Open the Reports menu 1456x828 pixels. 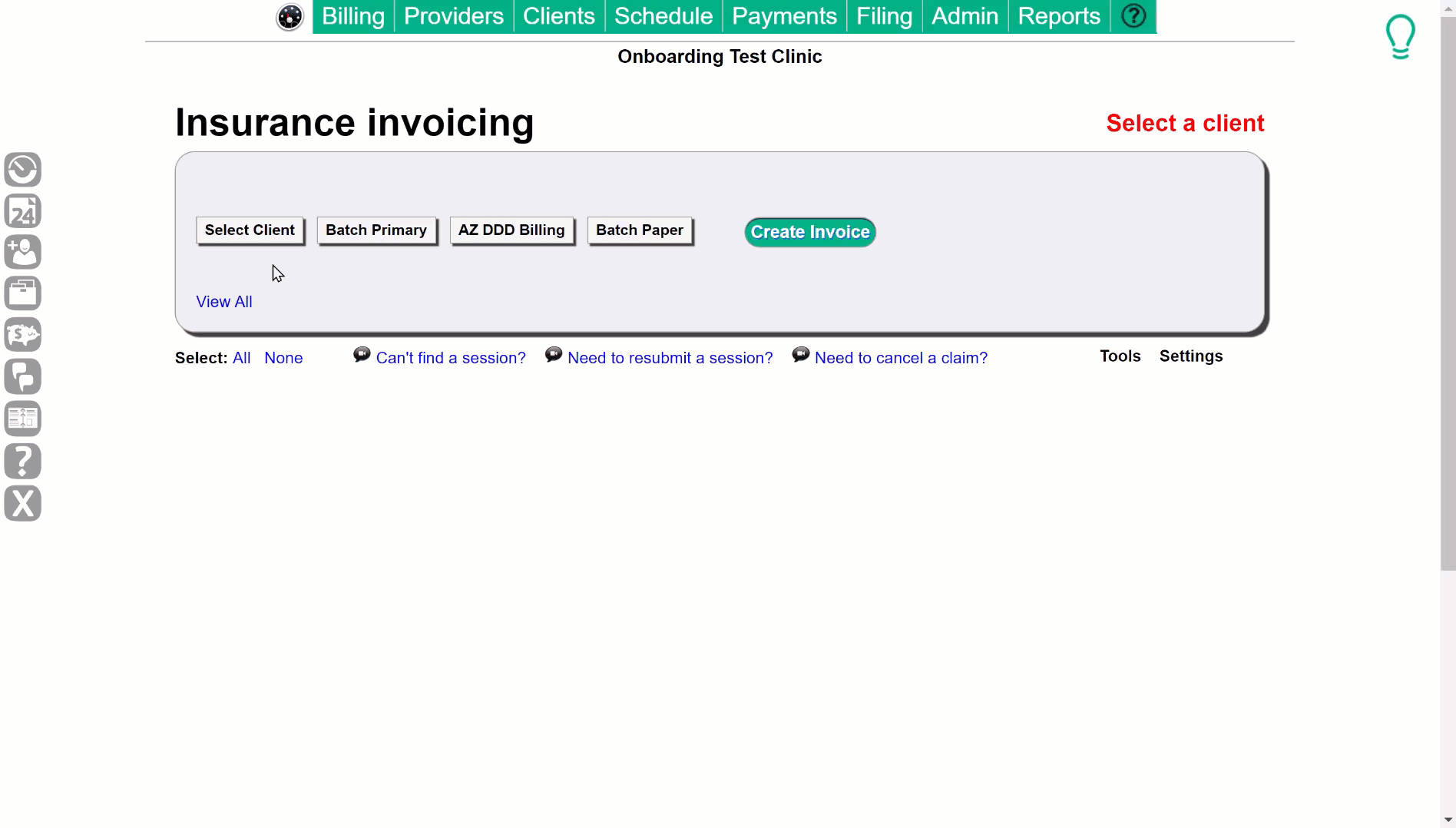pos(1058,16)
